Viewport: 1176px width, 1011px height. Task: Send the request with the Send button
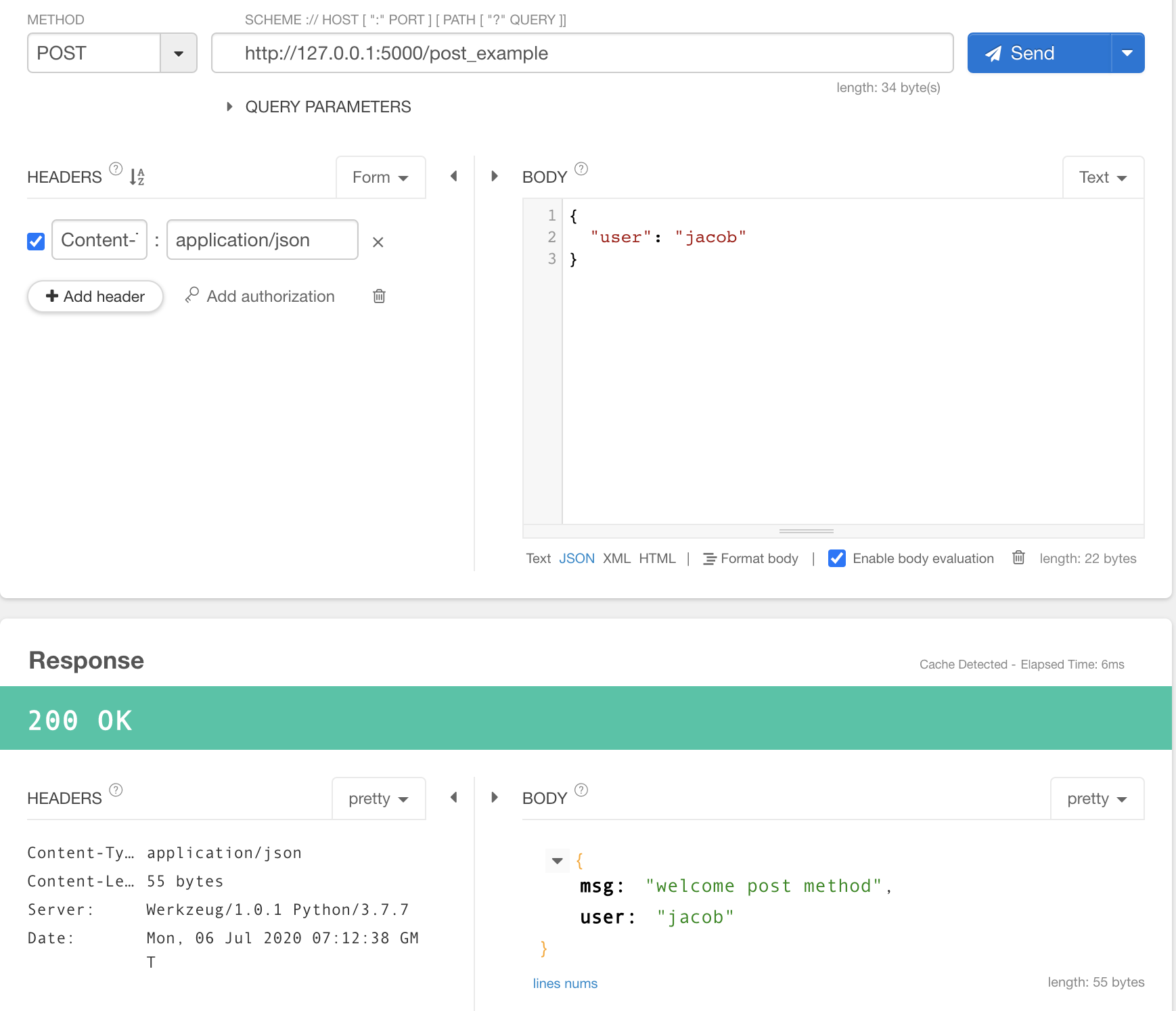(1039, 53)
